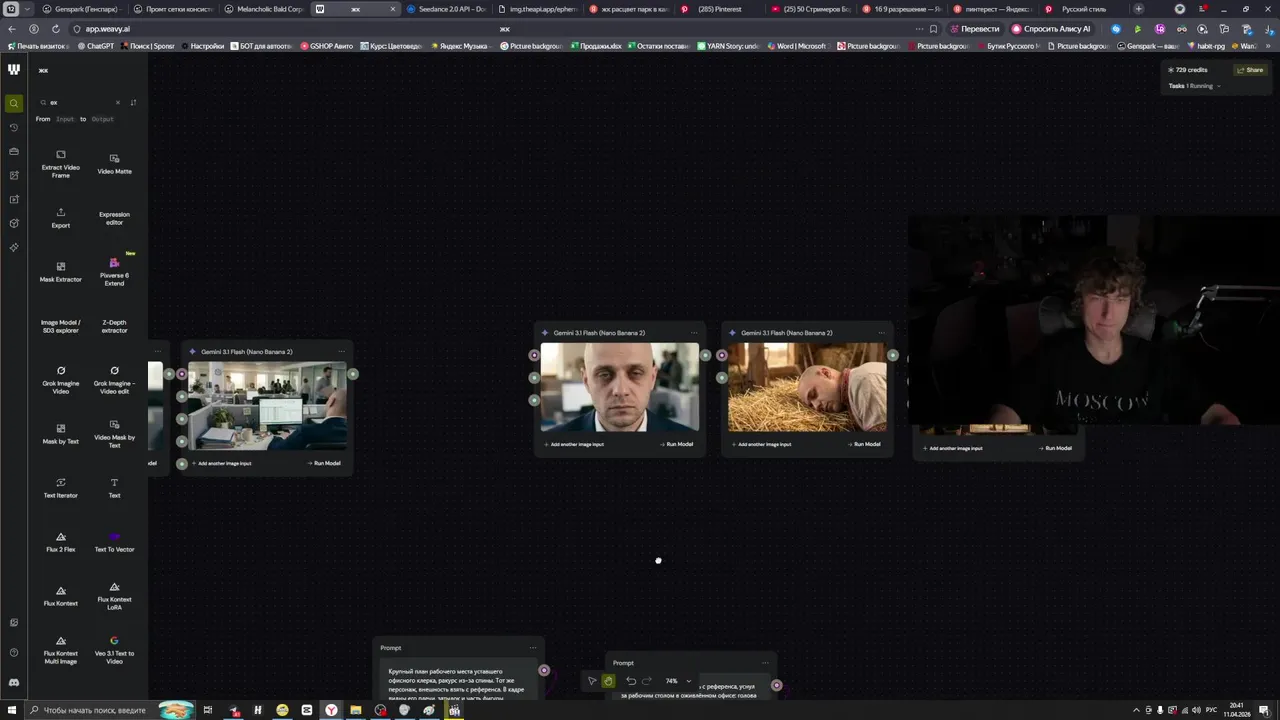Image resolution: width=1280 pixels, height=720 pixels.
Task: Add the Pixverse 6 Extend node
Action: click(x=114, y=272)
